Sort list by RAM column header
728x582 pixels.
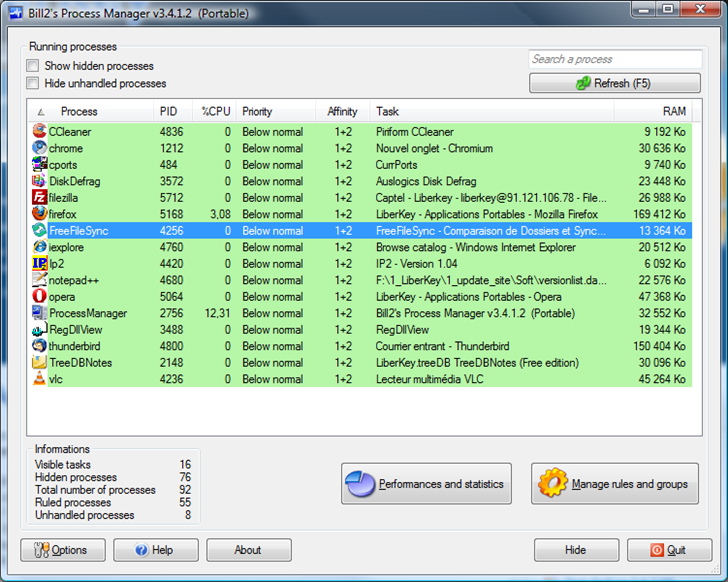[x=653, y=111]
